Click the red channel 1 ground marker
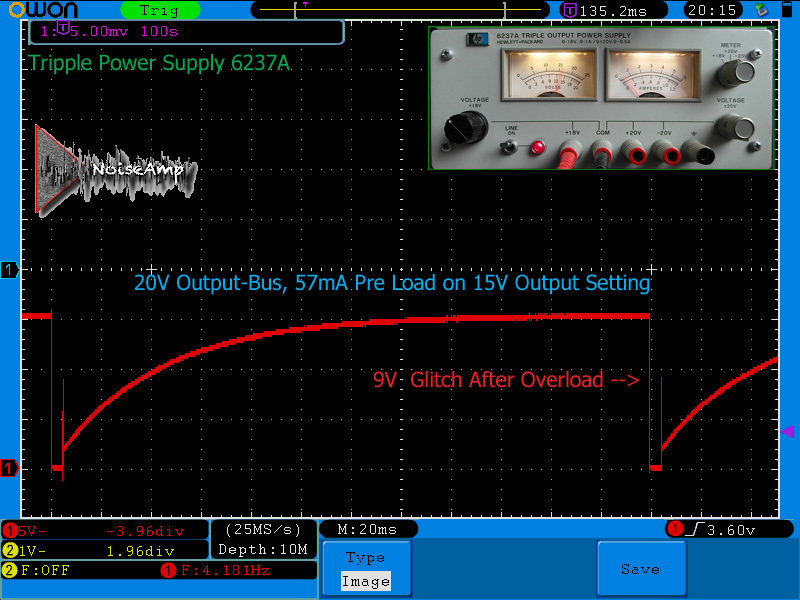Screen dimensions: 800x600 [9, 467]
